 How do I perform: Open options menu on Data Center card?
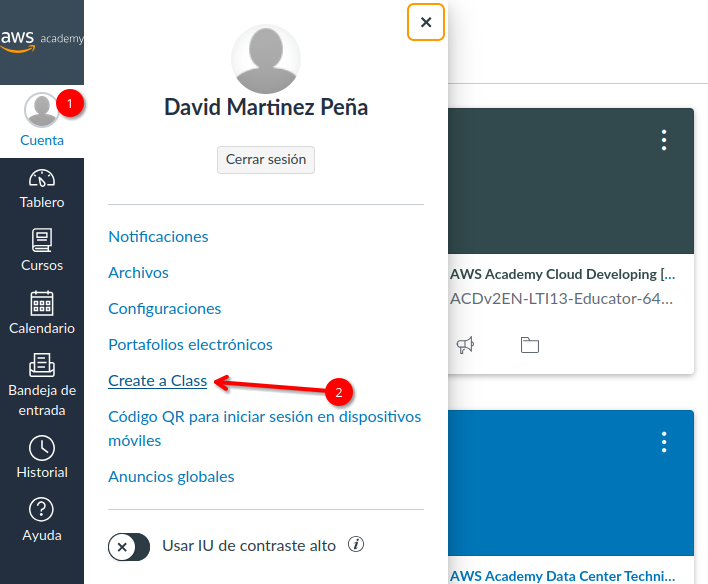click(664, 442)
